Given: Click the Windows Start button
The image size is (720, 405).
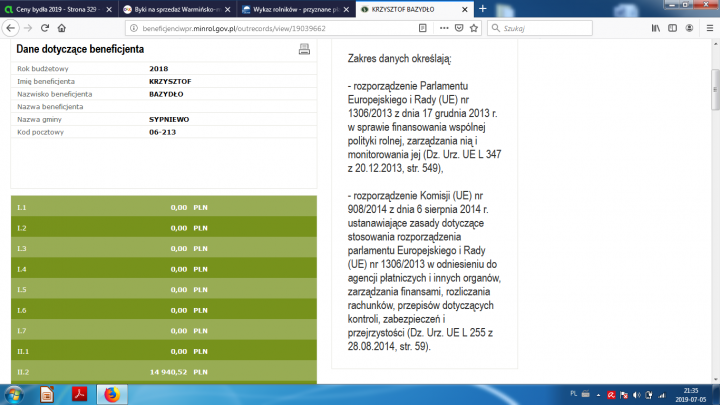Looking at the screenshot, I should 14,394.
